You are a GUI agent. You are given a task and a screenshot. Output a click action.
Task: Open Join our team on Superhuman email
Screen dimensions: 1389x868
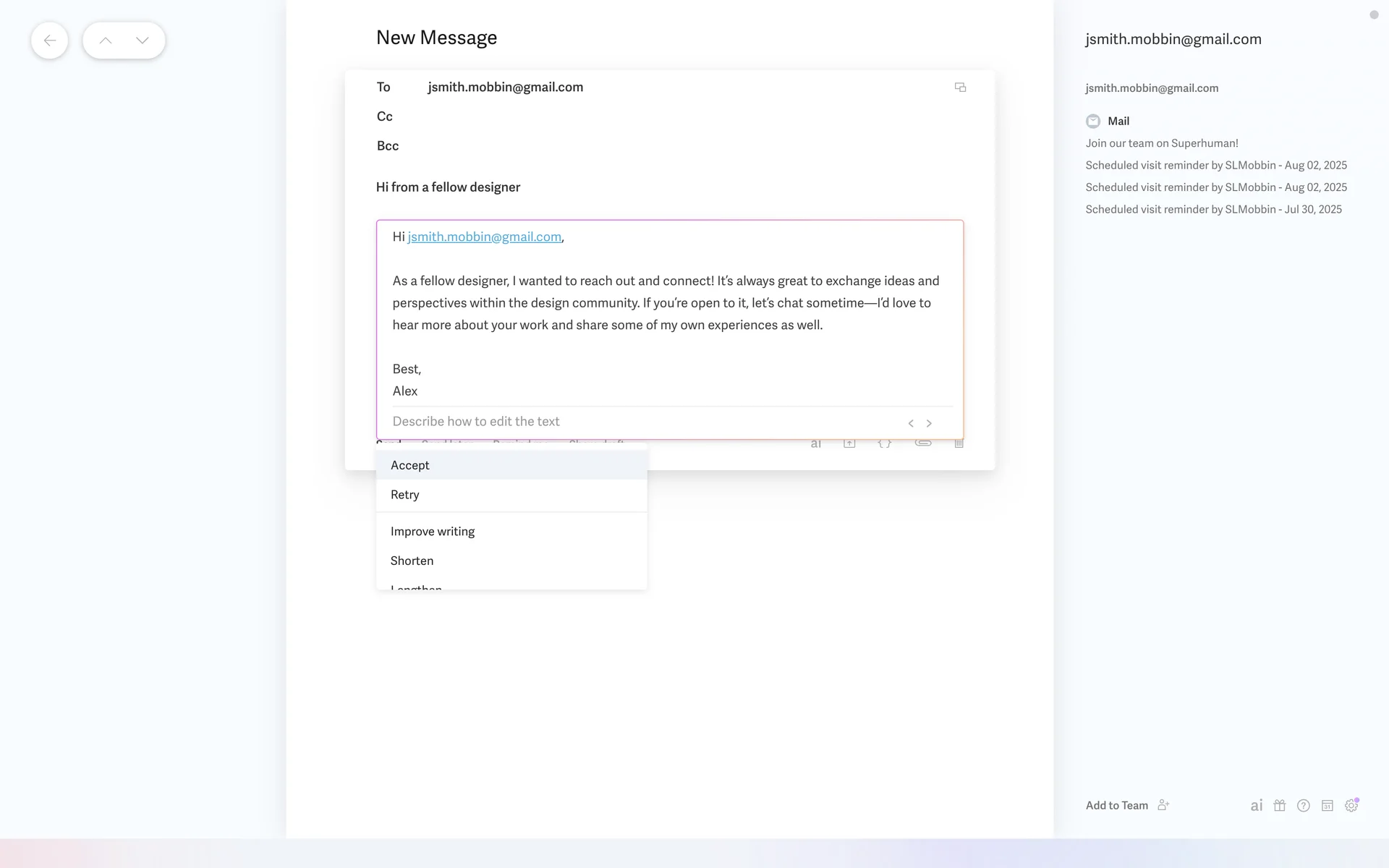pyautogui.click(x=1162, y=143)
